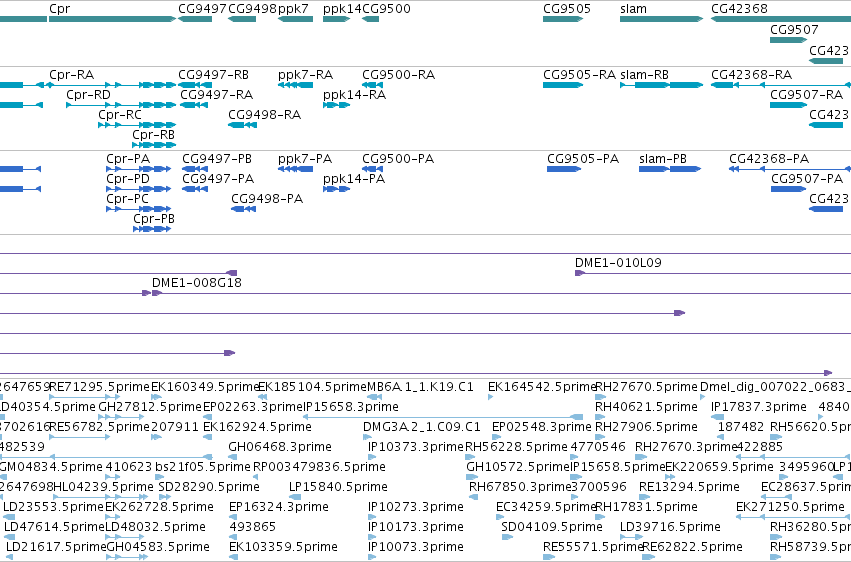Screen dimensions: 851x562
Task: Click cDNA EK164542.5prime
Action: pyautogui.click(x=491, y=397)
